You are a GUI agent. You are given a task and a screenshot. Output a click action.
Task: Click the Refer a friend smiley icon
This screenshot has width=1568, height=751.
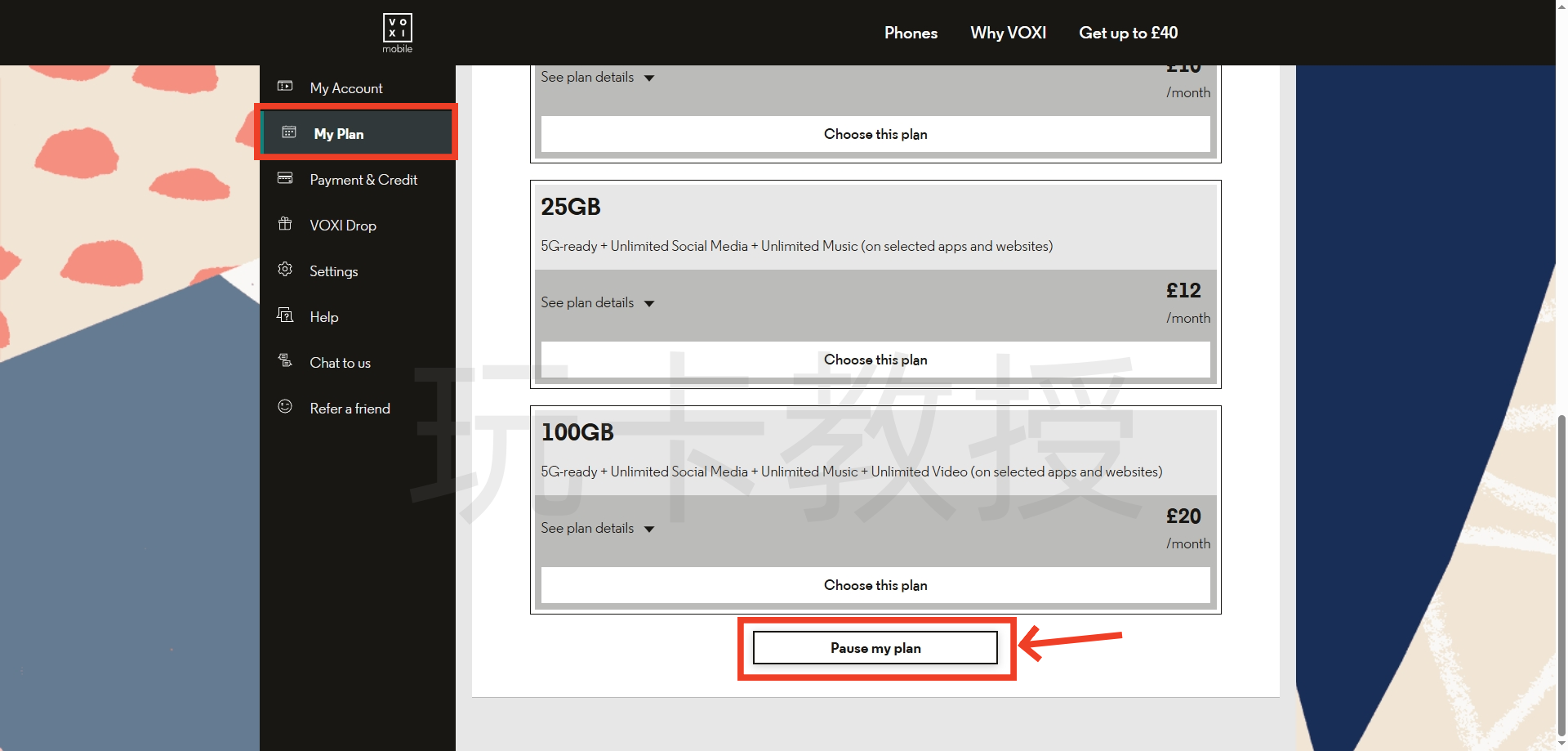[x=285, y=407]
